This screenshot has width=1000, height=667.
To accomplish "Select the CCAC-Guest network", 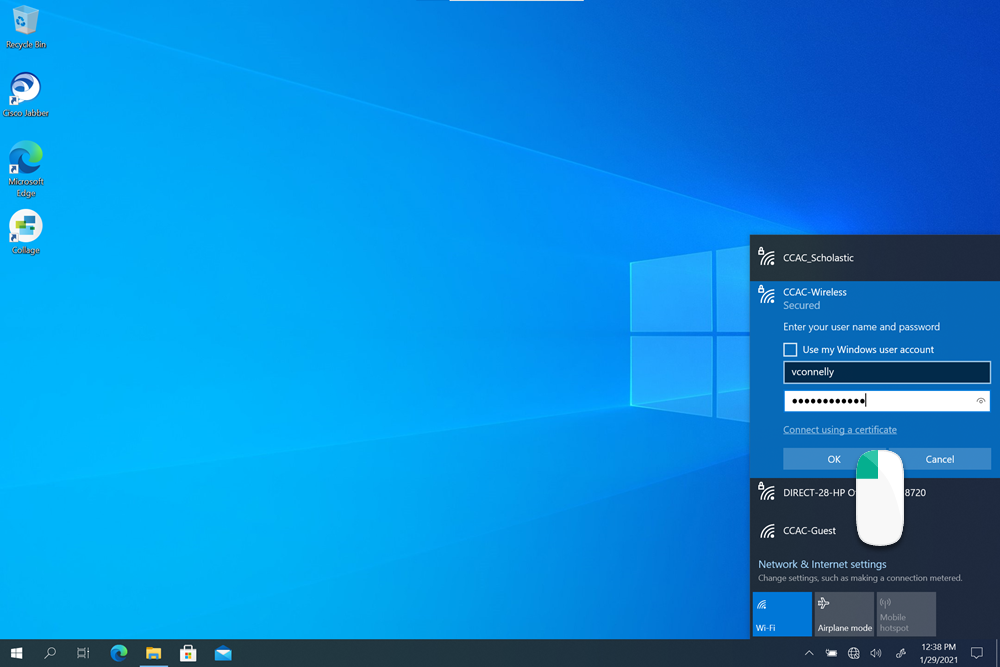I will [x=875, y=531].
